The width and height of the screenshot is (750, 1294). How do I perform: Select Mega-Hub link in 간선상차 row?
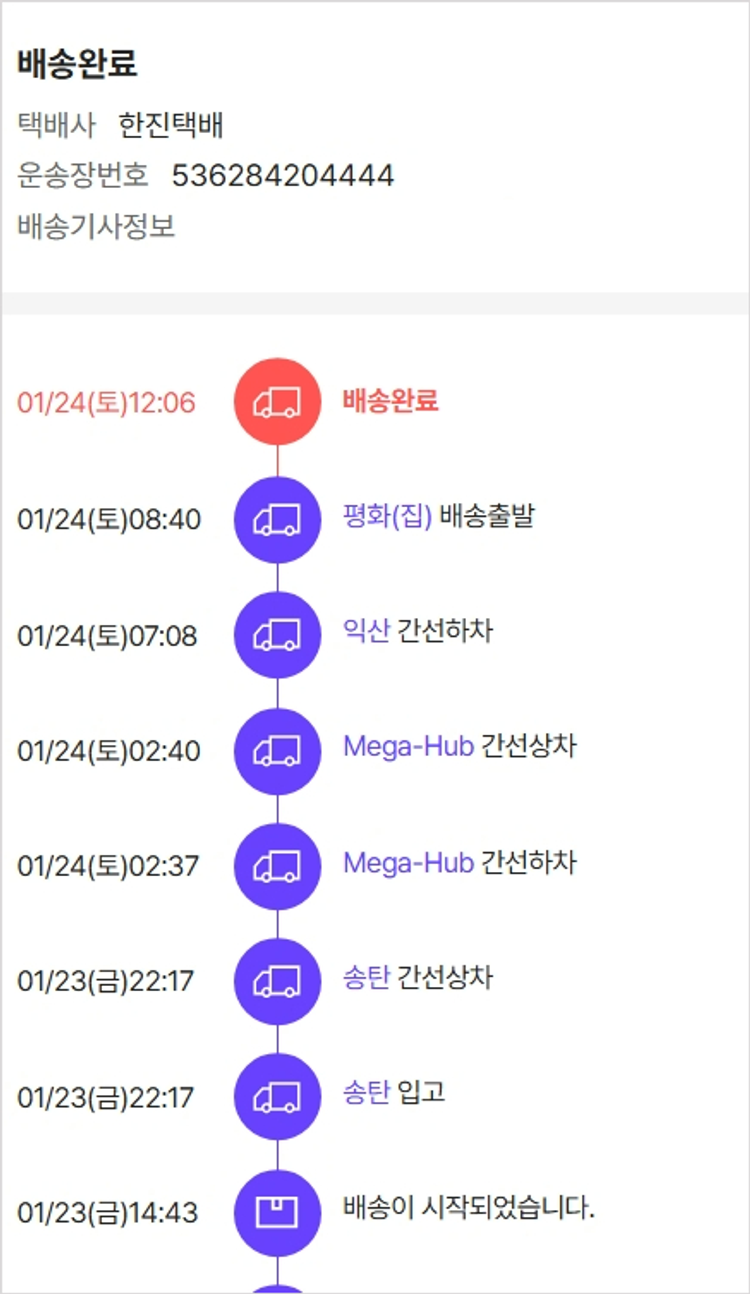(x=408, y=747)
